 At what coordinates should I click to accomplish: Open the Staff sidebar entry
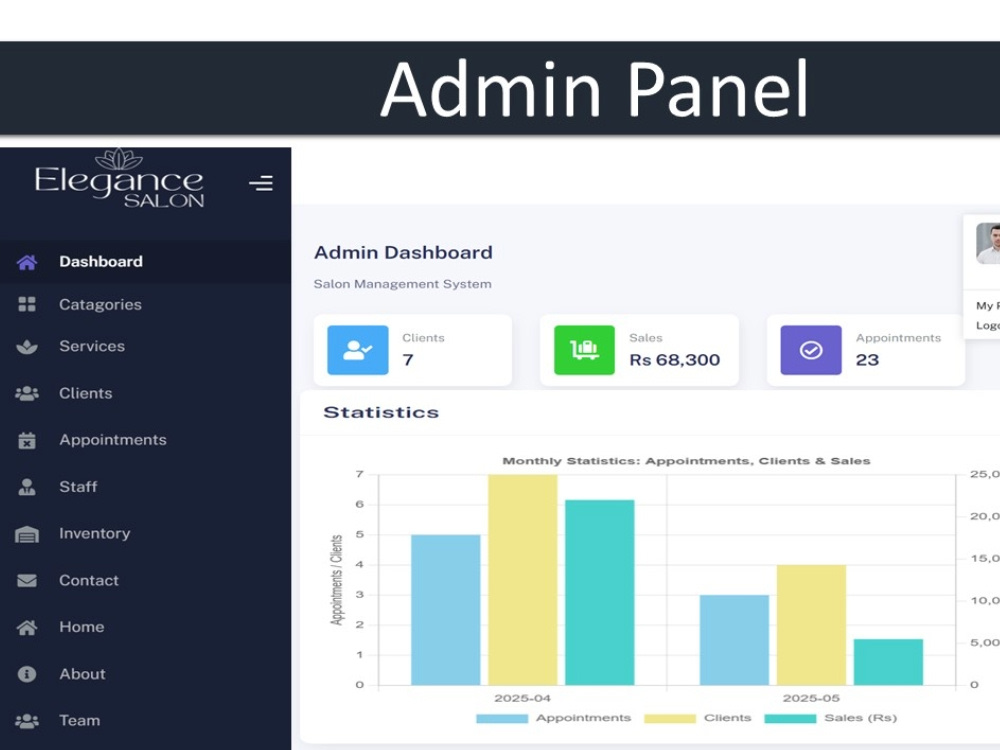[x=145, y=487]
